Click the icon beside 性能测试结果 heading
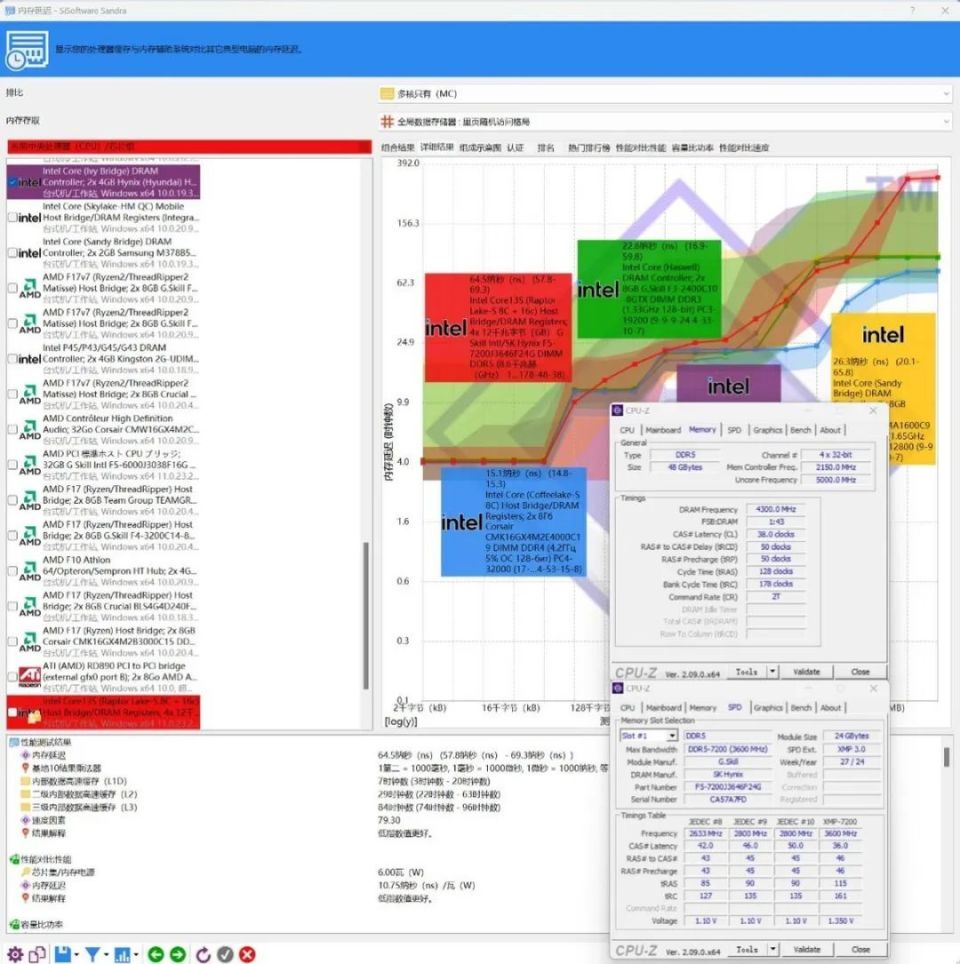960x964 pixels. click(x=14, y=742)
